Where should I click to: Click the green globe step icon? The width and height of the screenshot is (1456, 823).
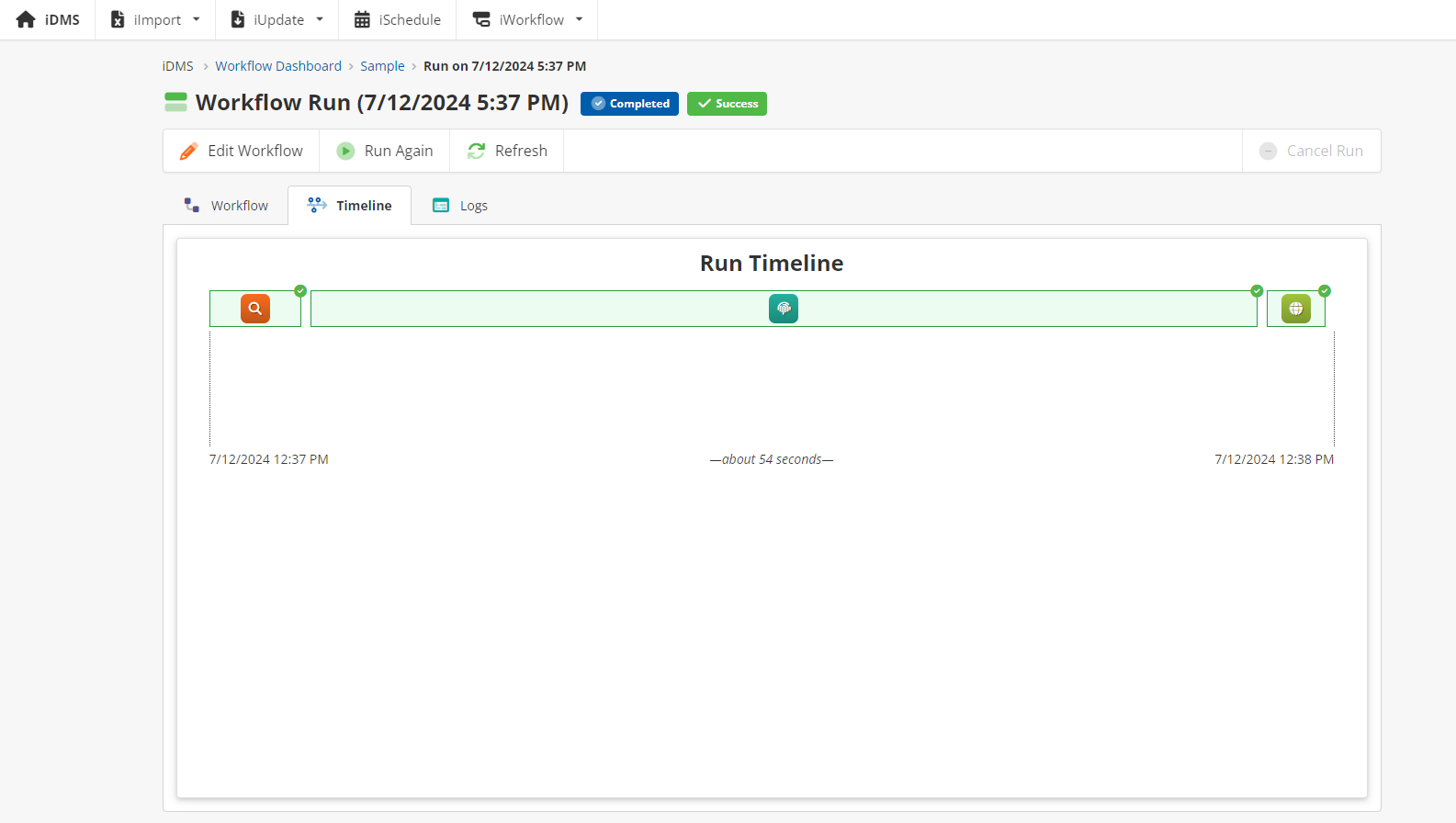(1295, 309)
